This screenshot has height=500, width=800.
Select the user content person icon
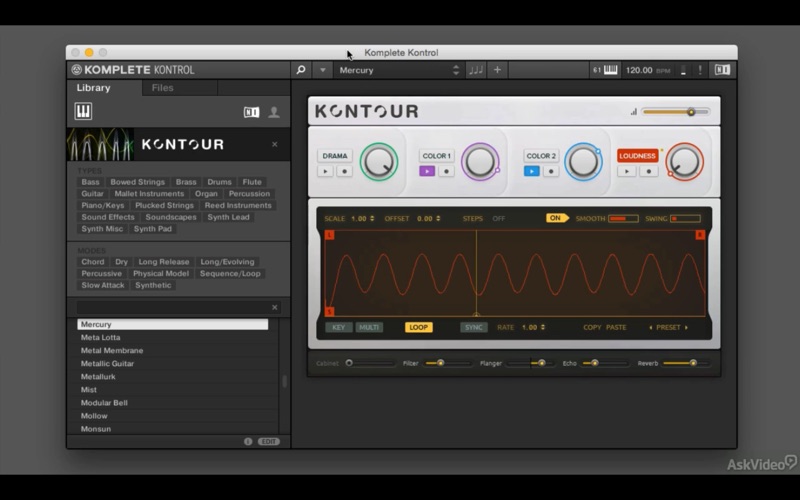[274, 112]
